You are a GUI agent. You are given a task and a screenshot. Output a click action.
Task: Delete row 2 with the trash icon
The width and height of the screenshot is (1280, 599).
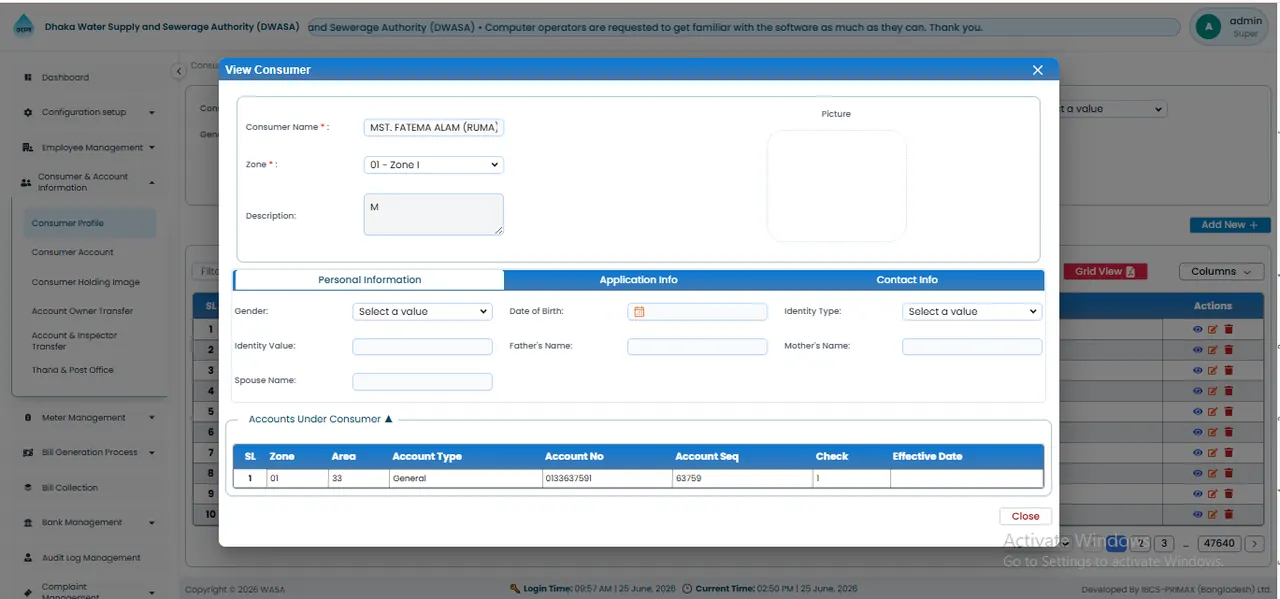point(1229,350)
